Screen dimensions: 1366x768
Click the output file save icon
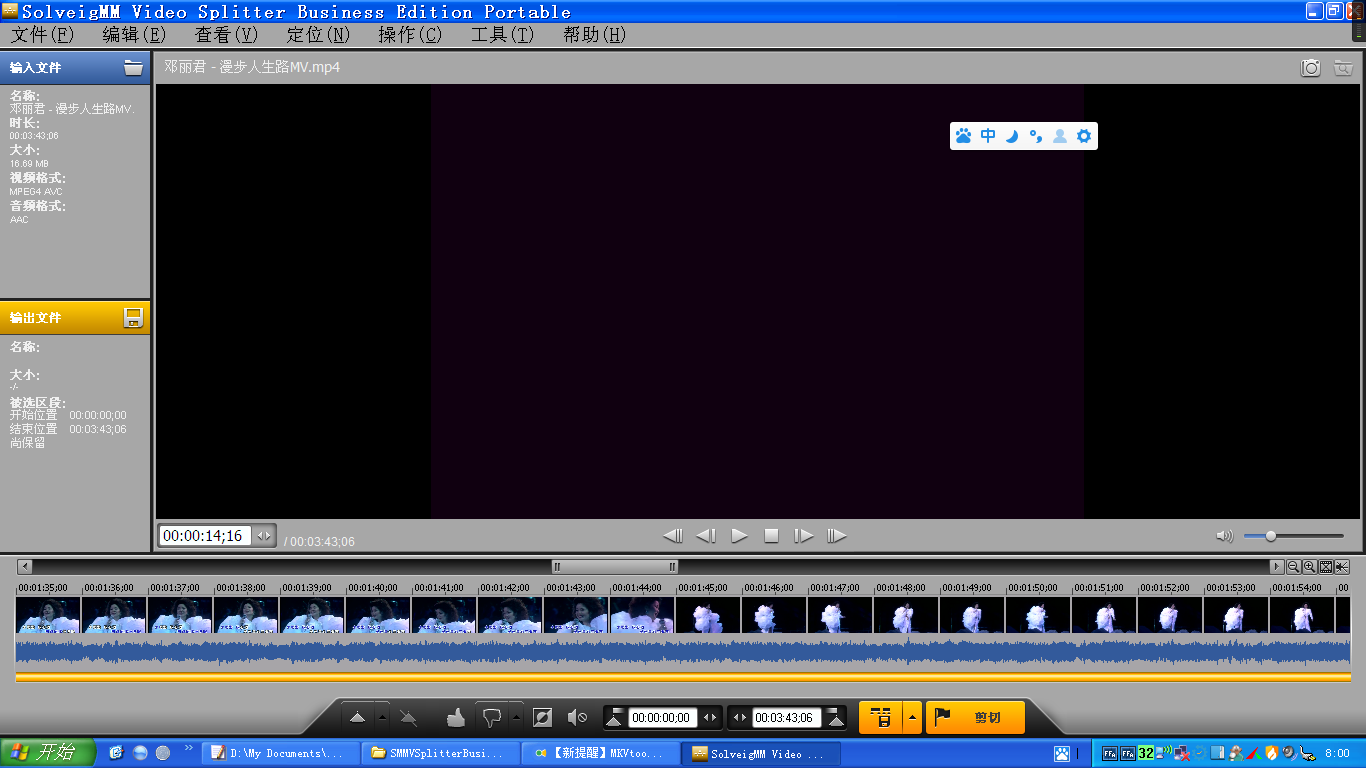click(133, 318)
